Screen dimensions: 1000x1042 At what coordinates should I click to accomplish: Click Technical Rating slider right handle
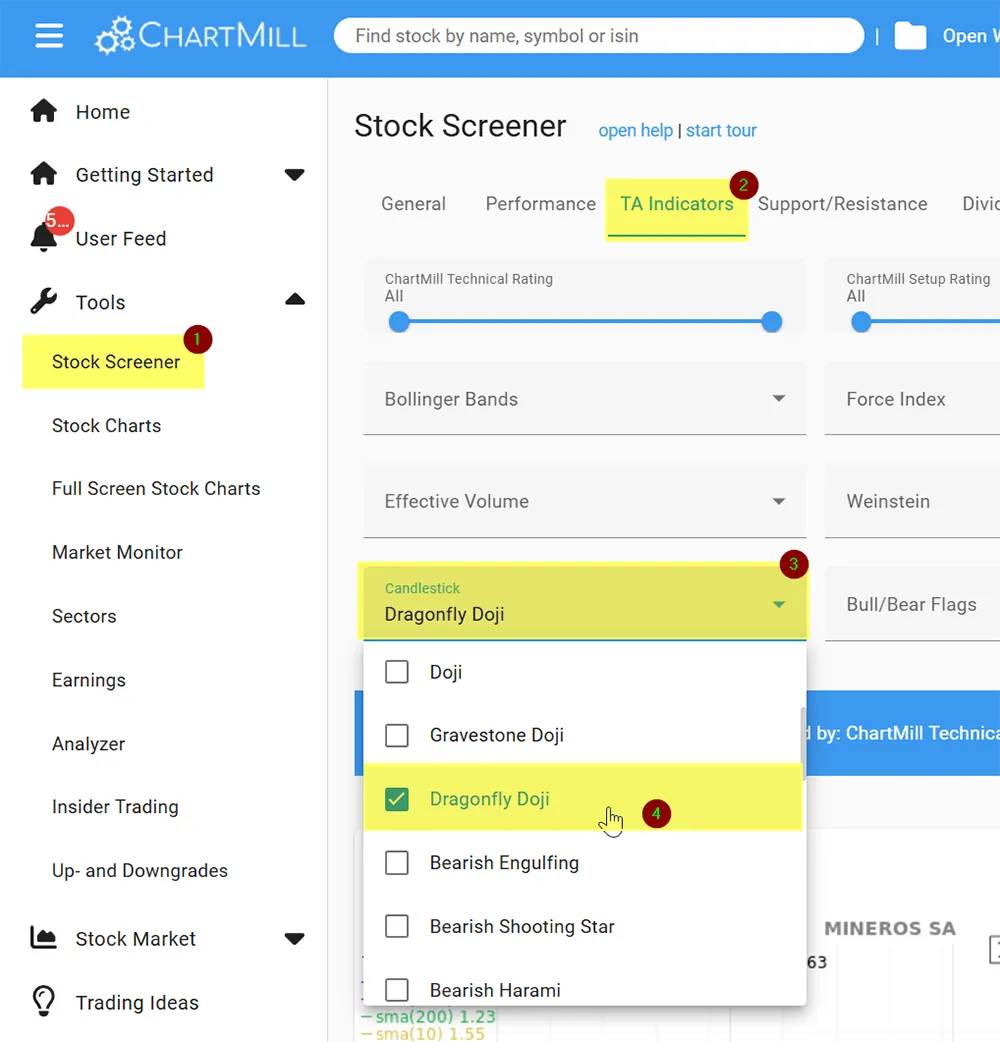771,322
